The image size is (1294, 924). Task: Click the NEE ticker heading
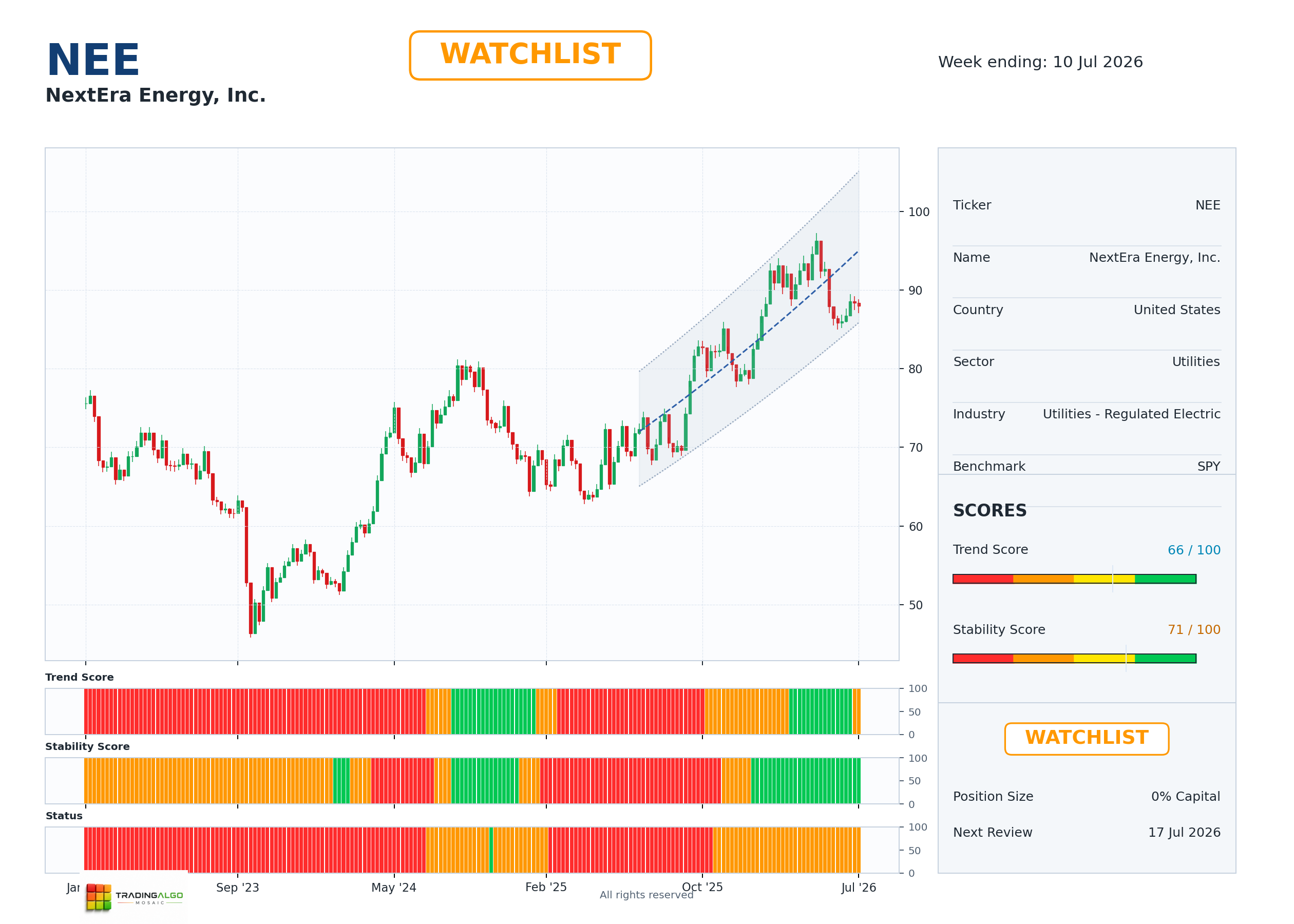[93, 60]
